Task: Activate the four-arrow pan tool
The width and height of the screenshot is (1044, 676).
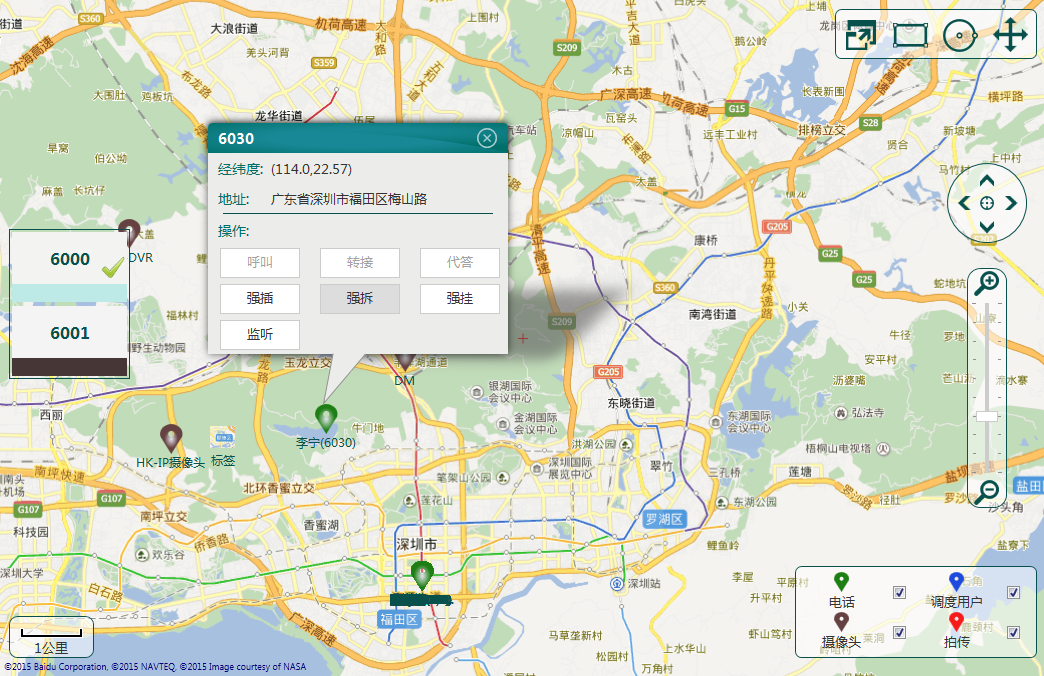Action: (x=1010, y=35)
